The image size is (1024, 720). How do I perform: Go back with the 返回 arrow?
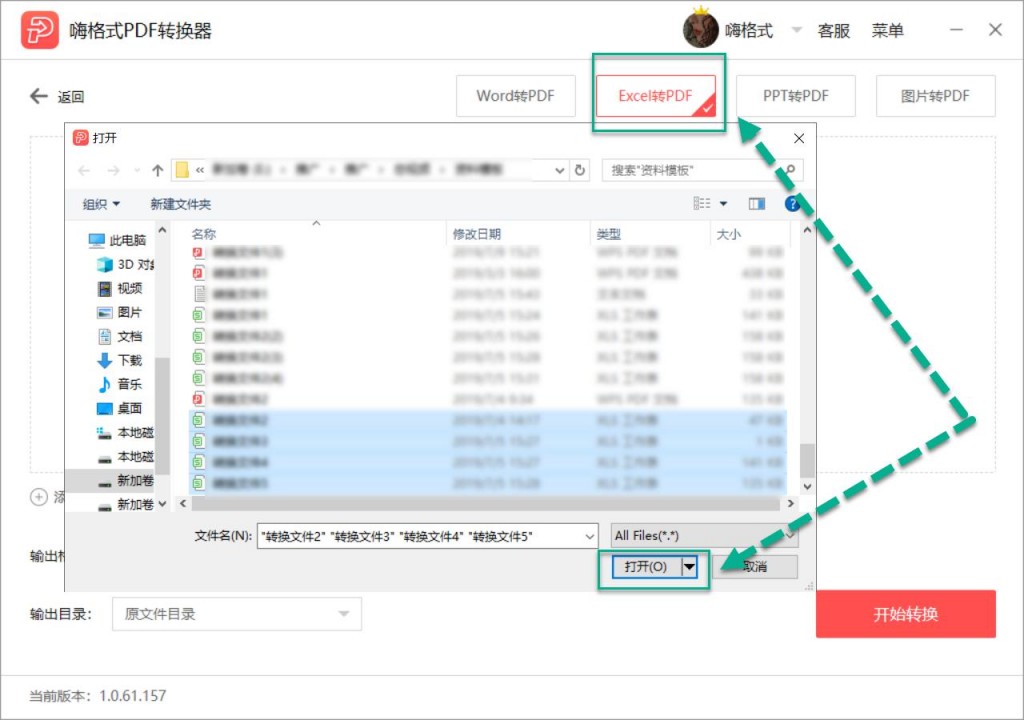tap(39, 96)
